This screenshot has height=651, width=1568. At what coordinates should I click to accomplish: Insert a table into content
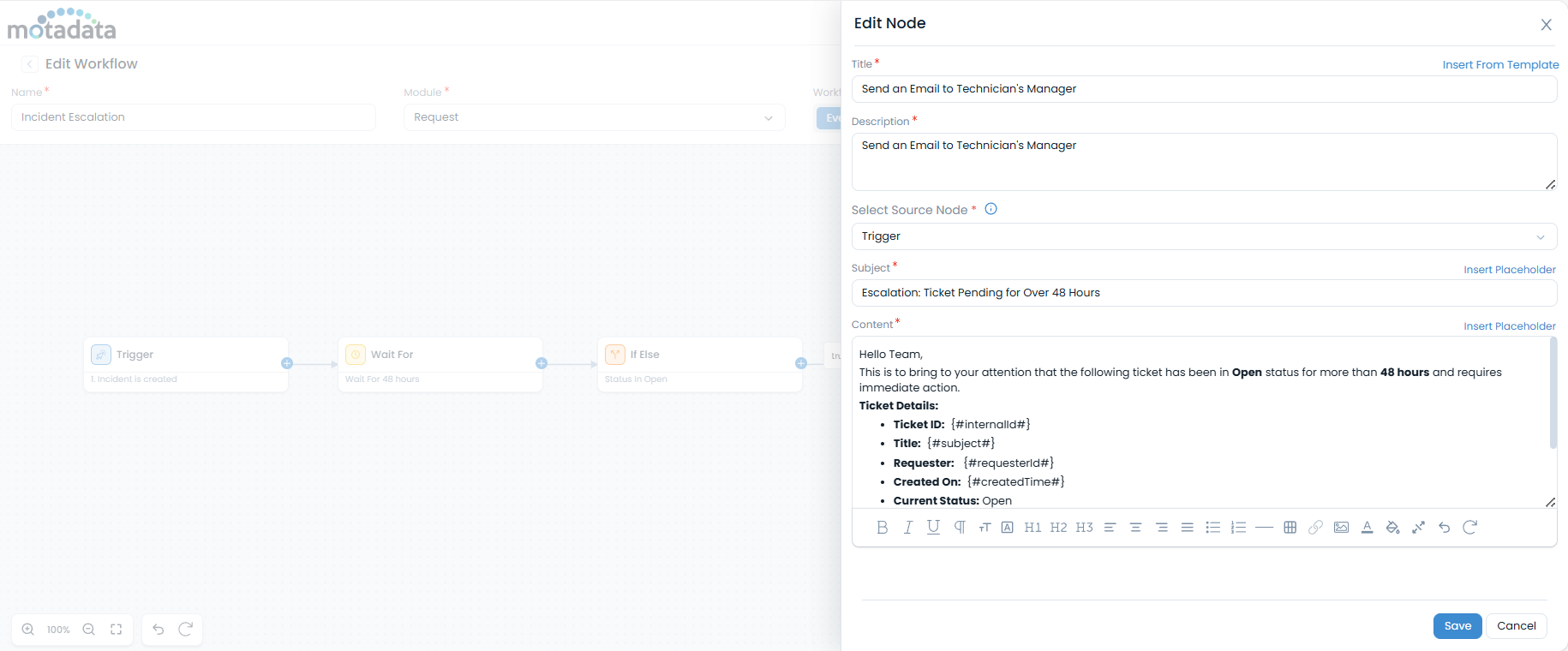[x=1290, y=528]
